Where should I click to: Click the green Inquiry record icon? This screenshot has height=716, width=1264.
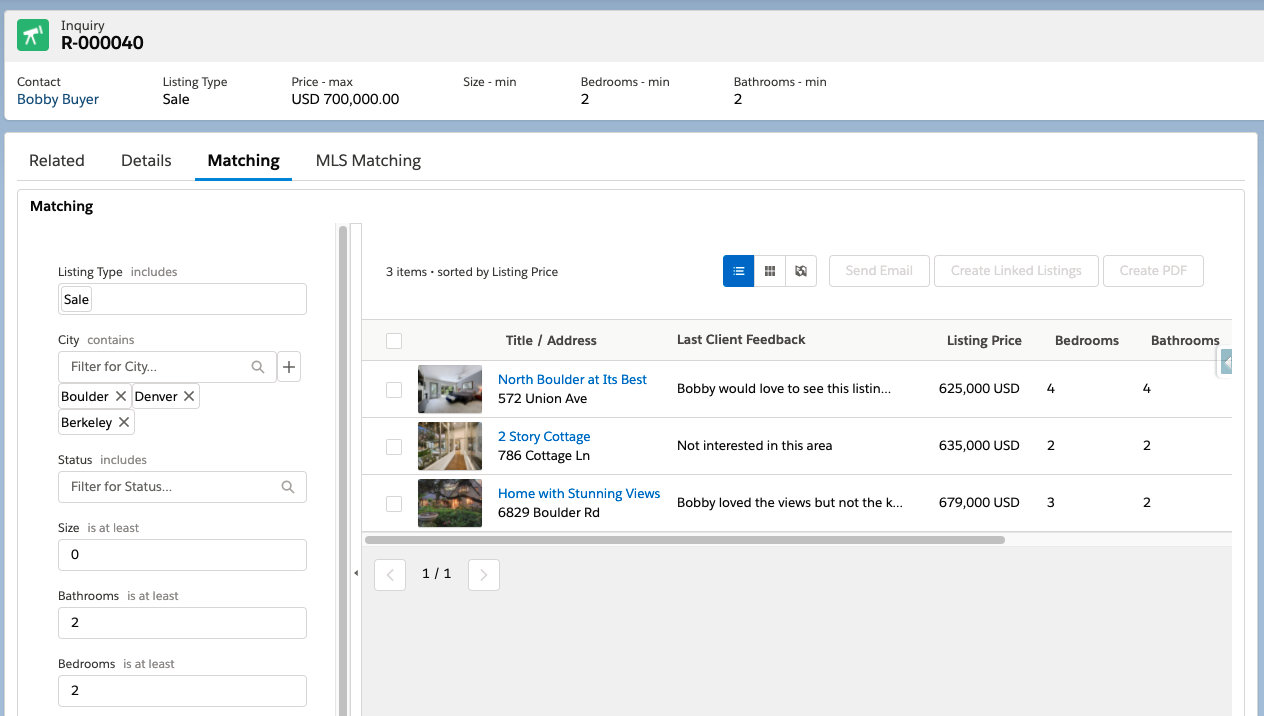click(33, 35)
